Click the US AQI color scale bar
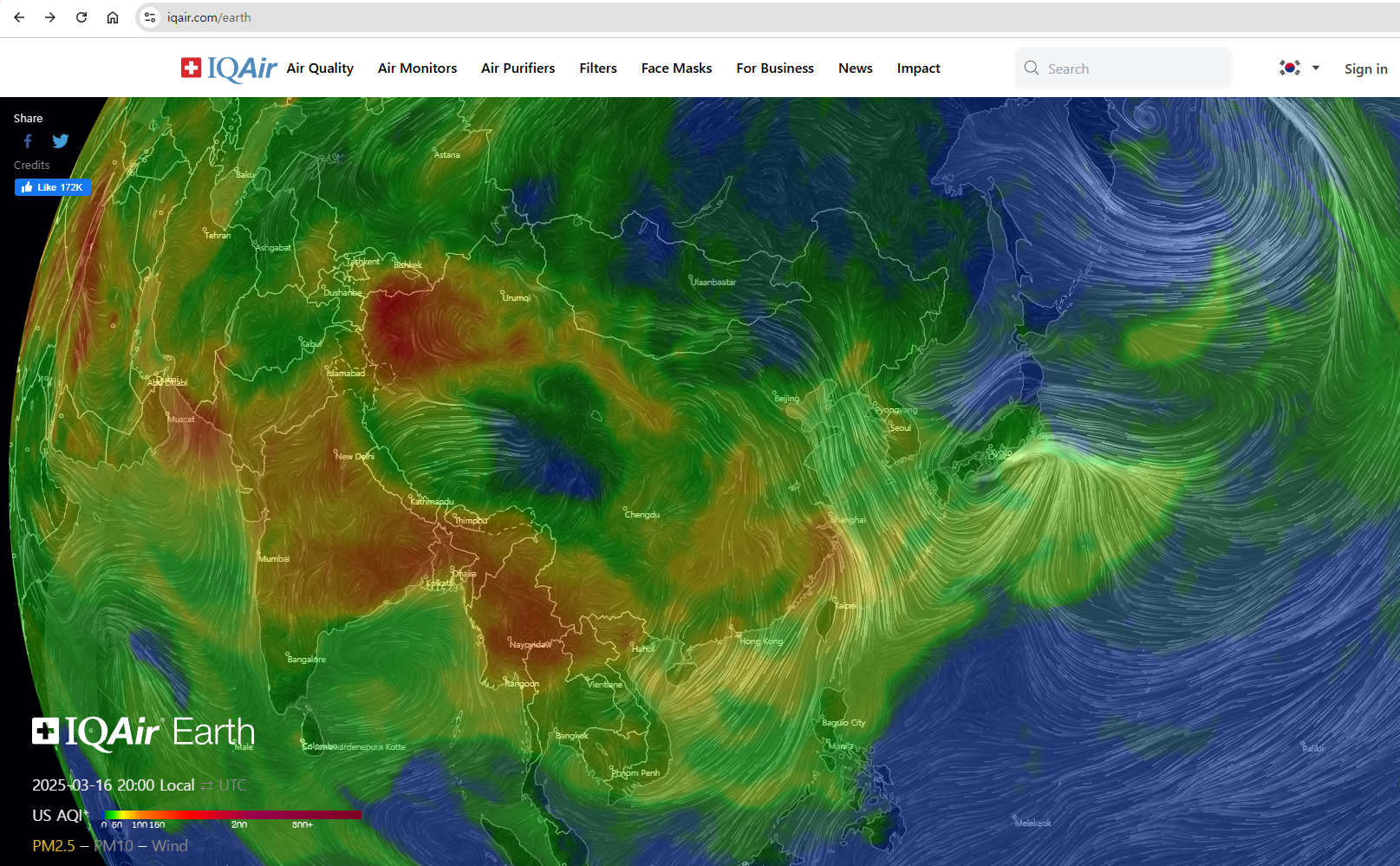This screenshot has width=1400, height=866. [x=232, y=815]
